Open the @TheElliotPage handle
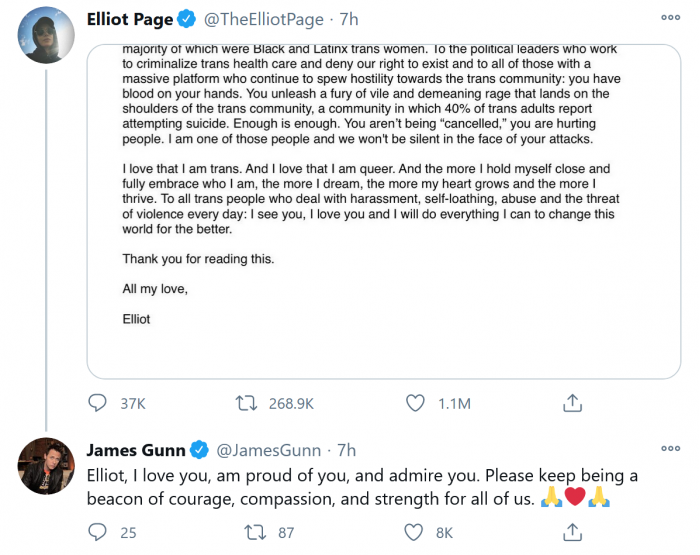The width and height of the screenshot is (700, 555). (x=266, y=18)
